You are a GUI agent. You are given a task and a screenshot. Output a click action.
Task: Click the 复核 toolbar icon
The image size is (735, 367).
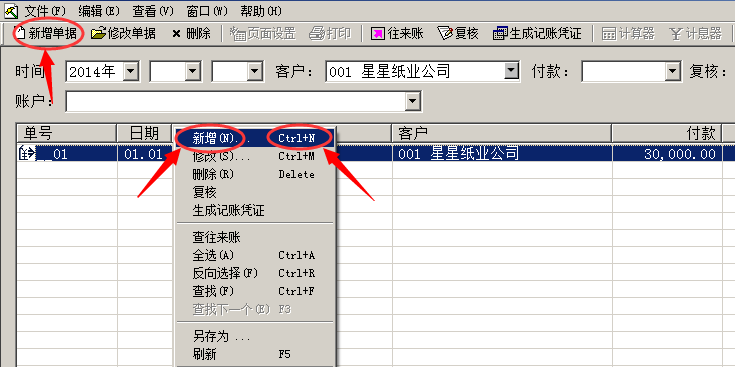tap(445, 33)
